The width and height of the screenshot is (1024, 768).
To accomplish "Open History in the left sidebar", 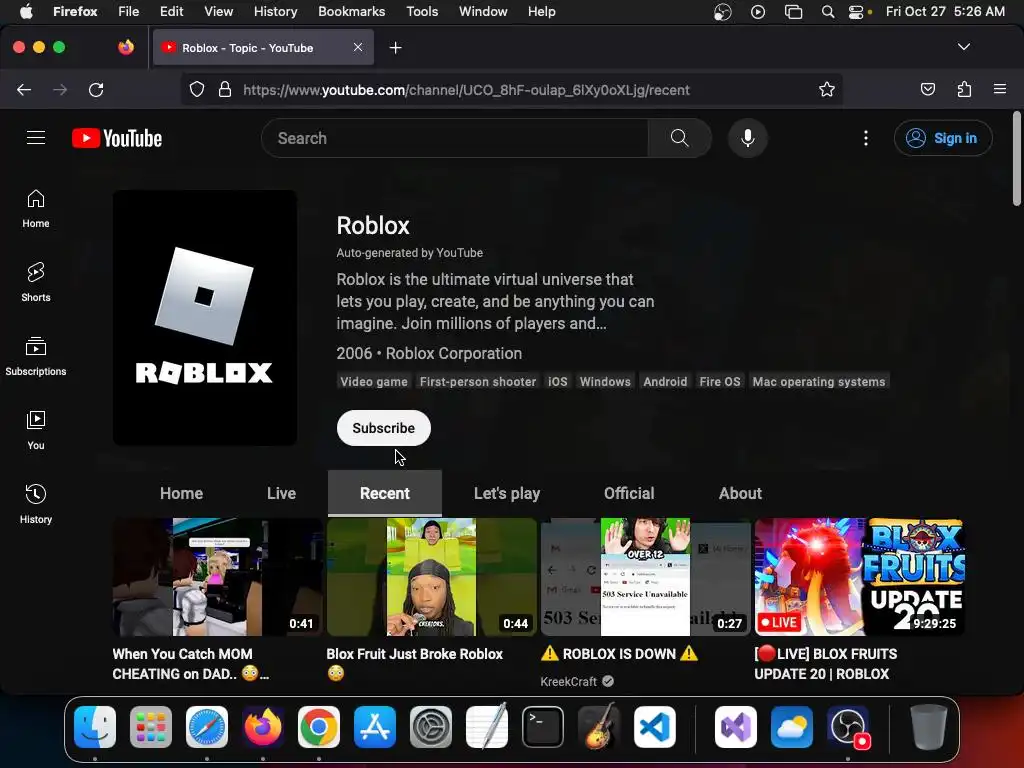I will (36, 504).
